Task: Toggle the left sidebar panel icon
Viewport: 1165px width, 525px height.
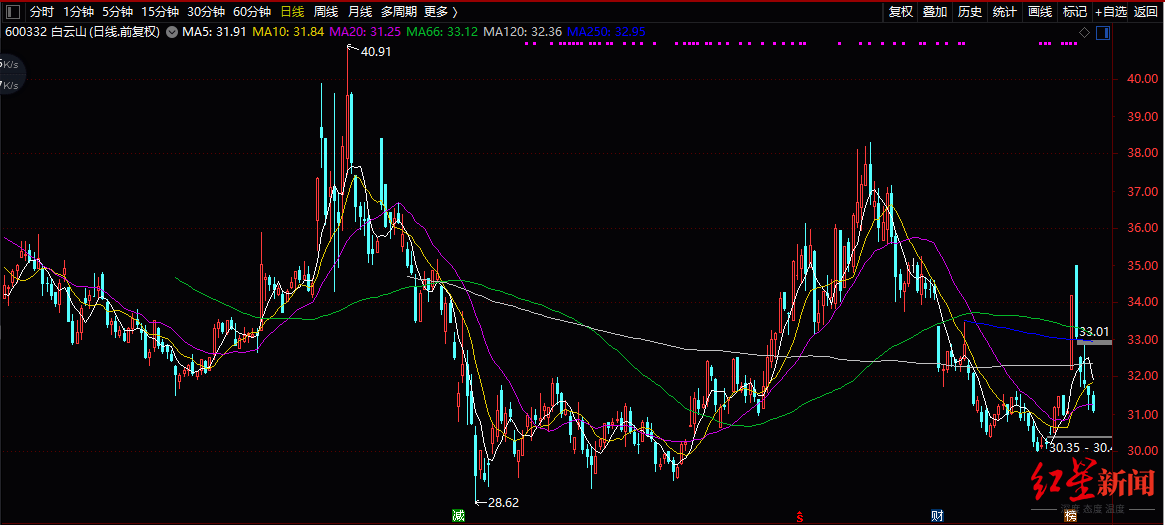Action: 13,12
